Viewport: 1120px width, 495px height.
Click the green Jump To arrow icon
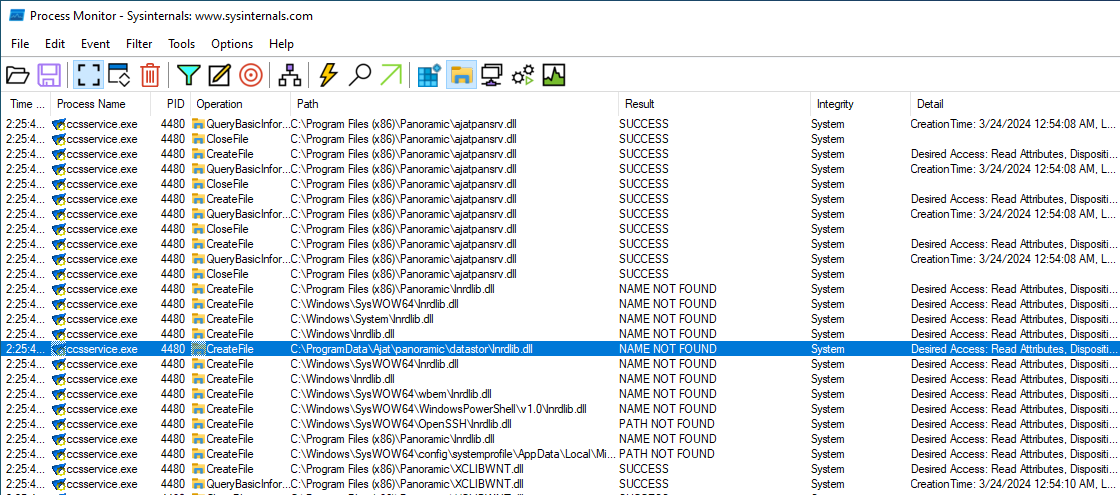391,74
